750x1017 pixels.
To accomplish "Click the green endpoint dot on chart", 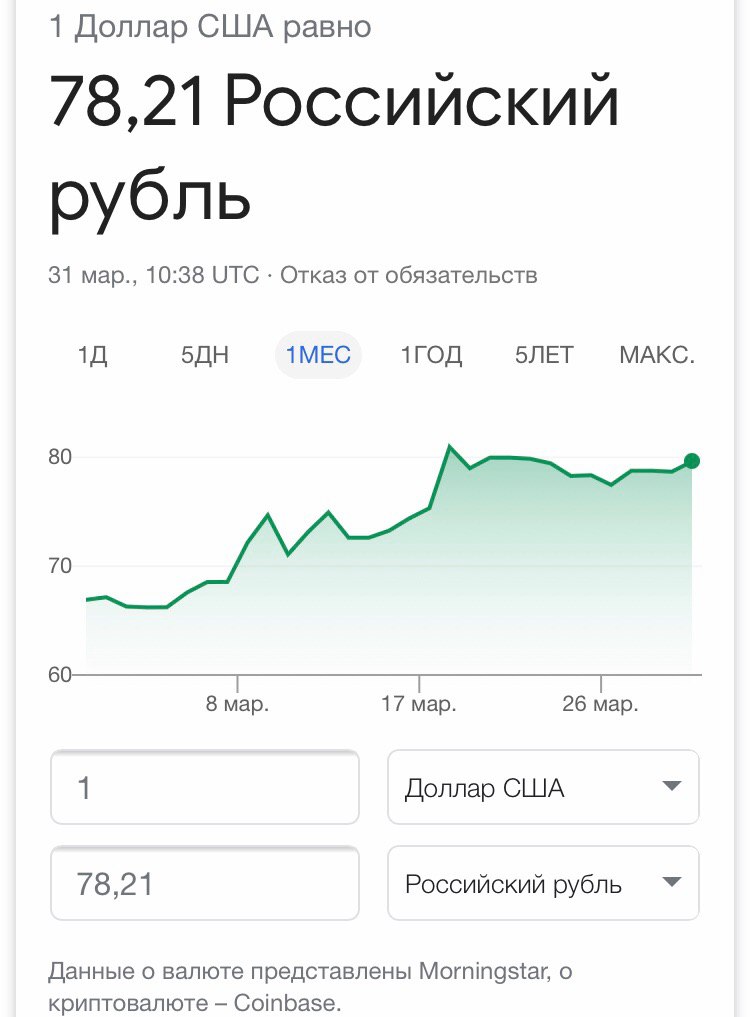I will pos(691,461).
